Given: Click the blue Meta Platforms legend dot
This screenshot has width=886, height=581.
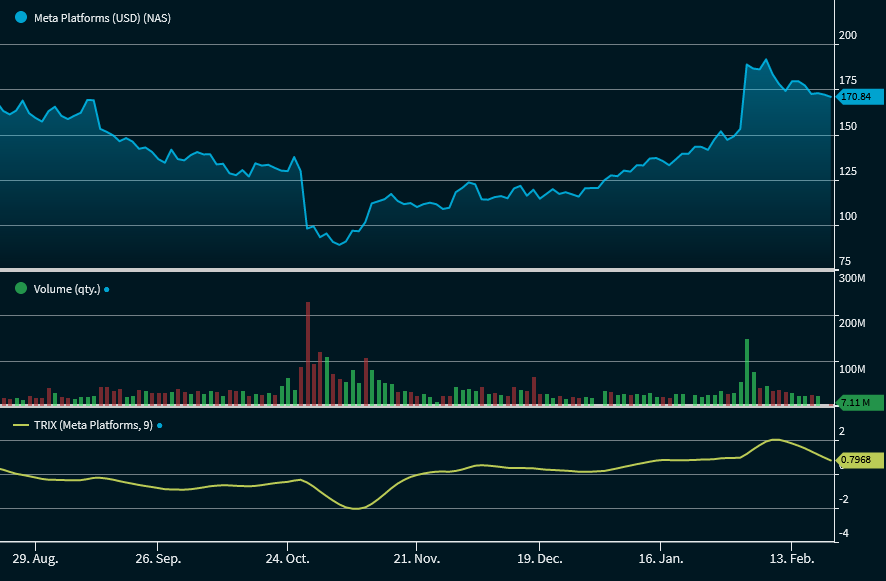Looking at the screenshot, I should pos(21,17).
